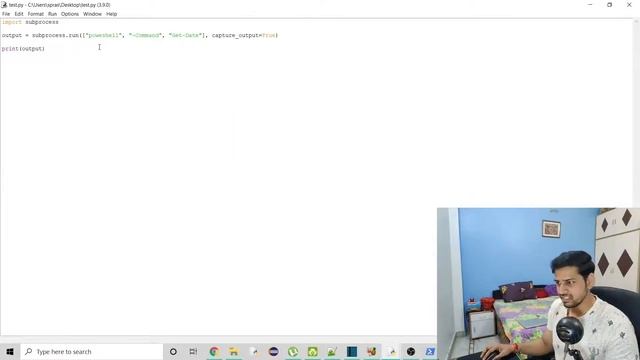Viewport: 640px width, 360px height.
Task: Open the OBS Studio taskbar icon
Action: coord(411,351)
